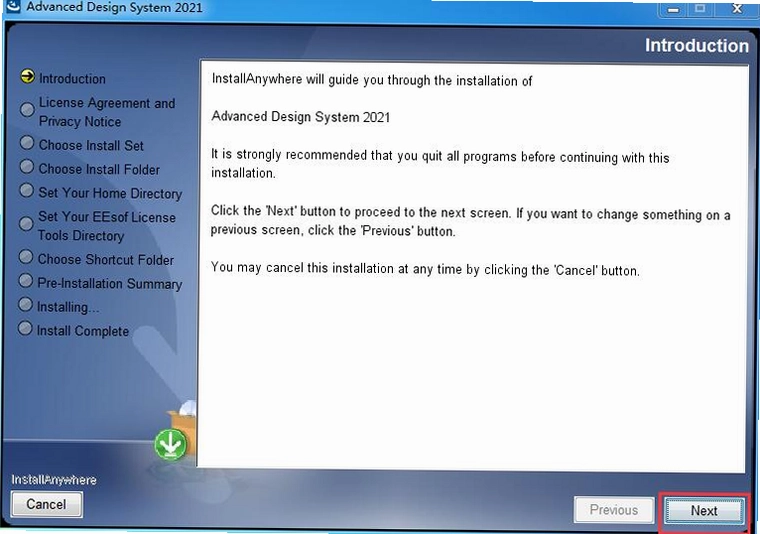
Task: Click the Choose Install Folder step bullet
Action: click(x=27, y=167)
